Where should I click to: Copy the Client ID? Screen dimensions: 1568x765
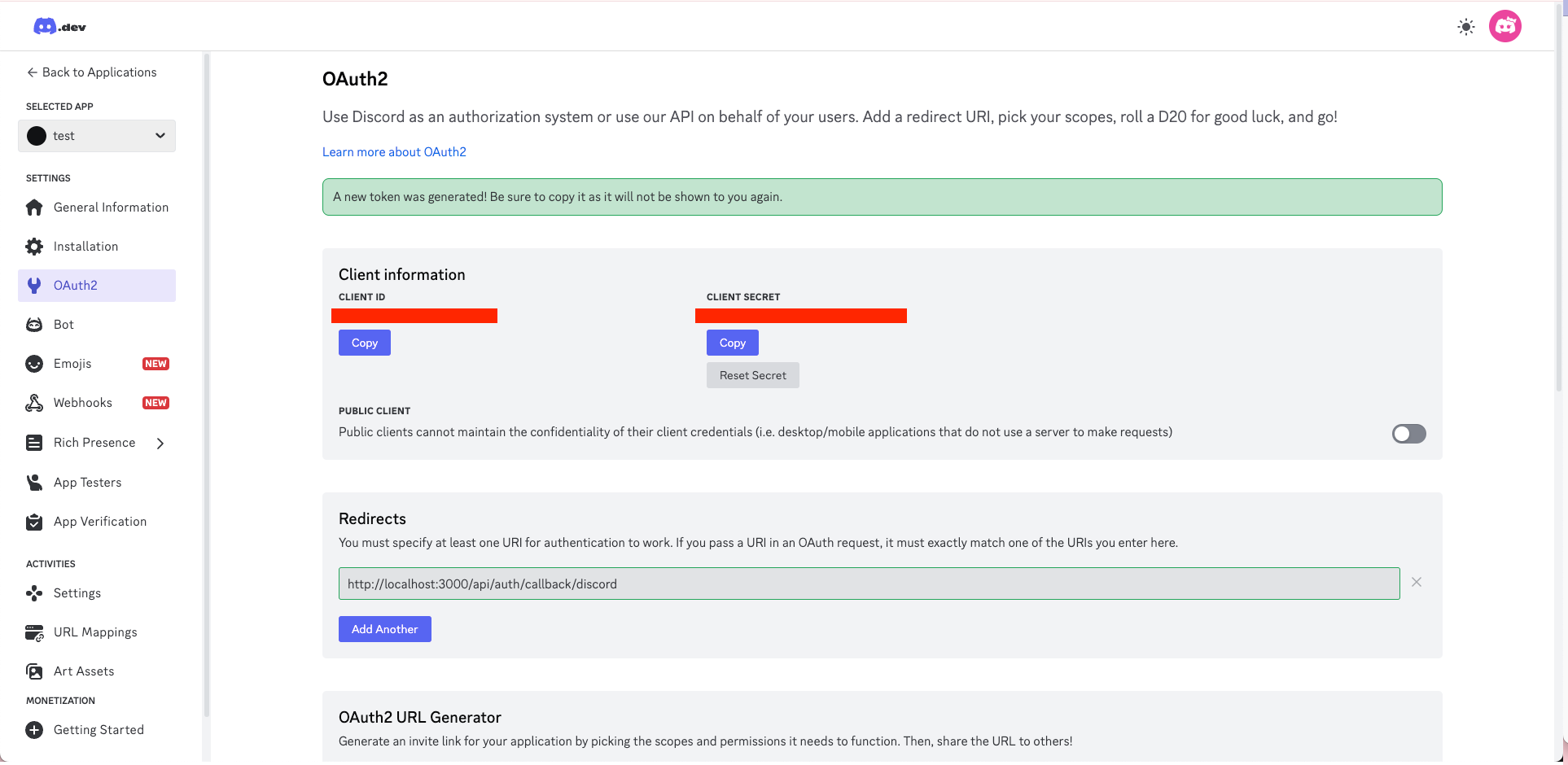[365, 343]
